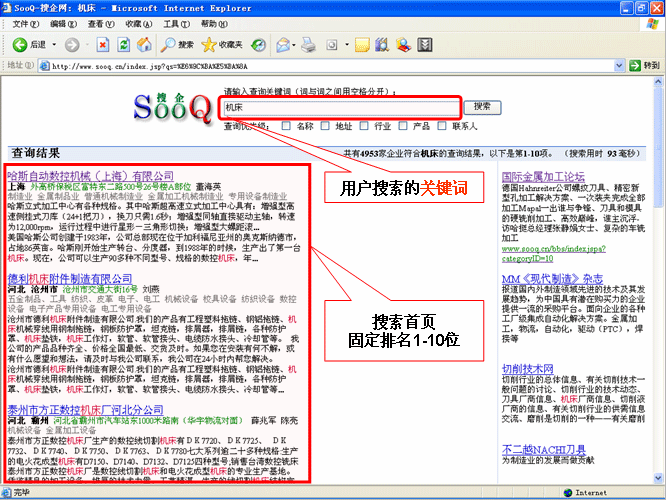Expand the Back button history dropdown arrow
666x500 pixels.
point(54,45)
